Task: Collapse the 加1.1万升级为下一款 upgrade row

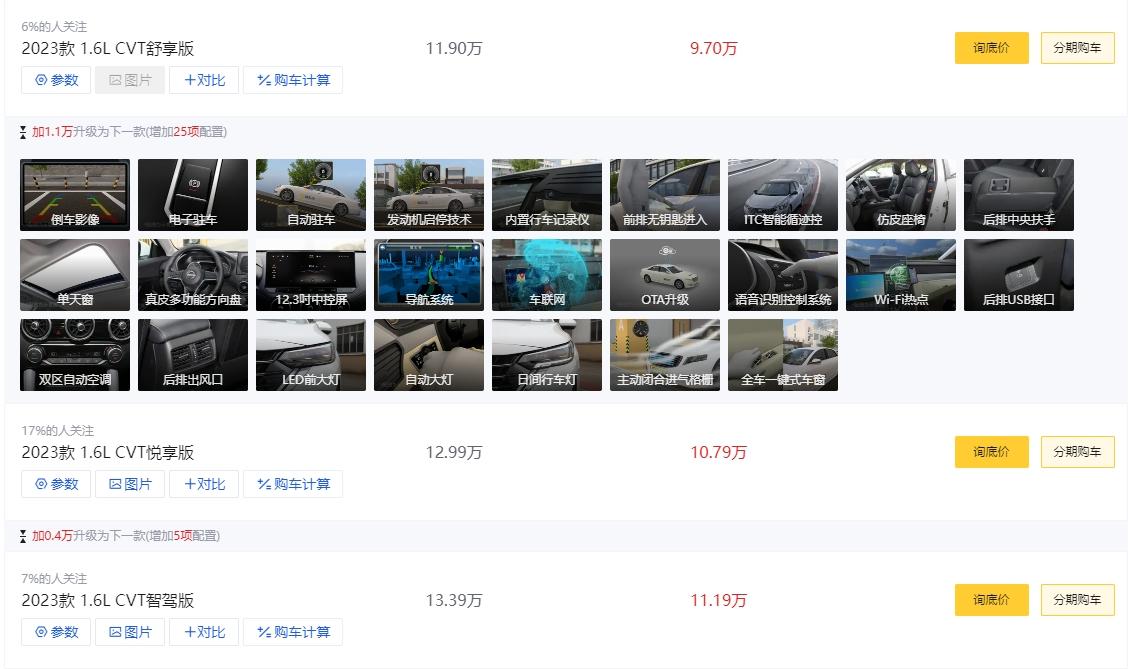Action: click(x=123, y=132)
